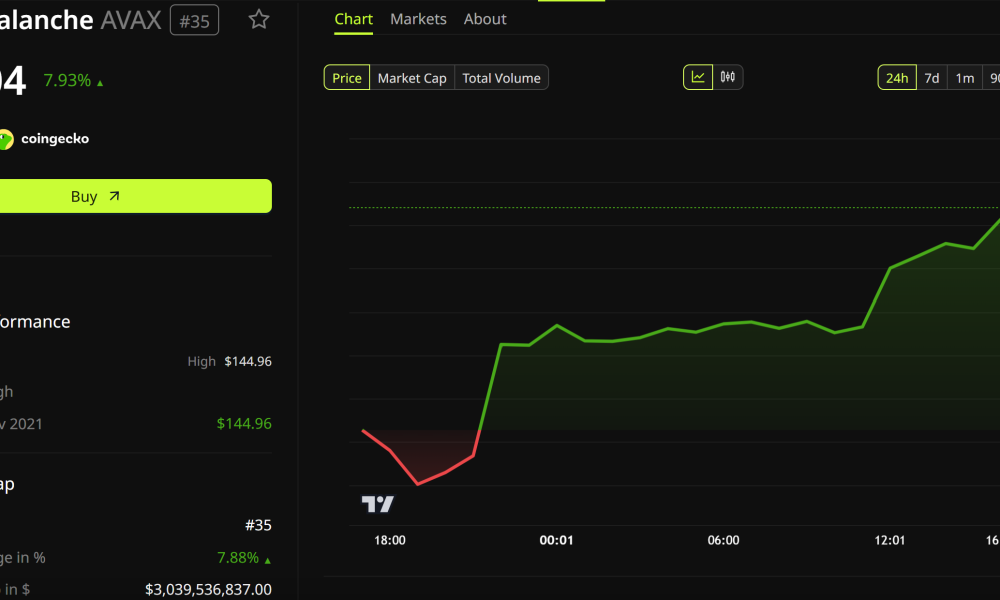
Task: Switch to candlestick chart view icon
Action: point(728,77)
